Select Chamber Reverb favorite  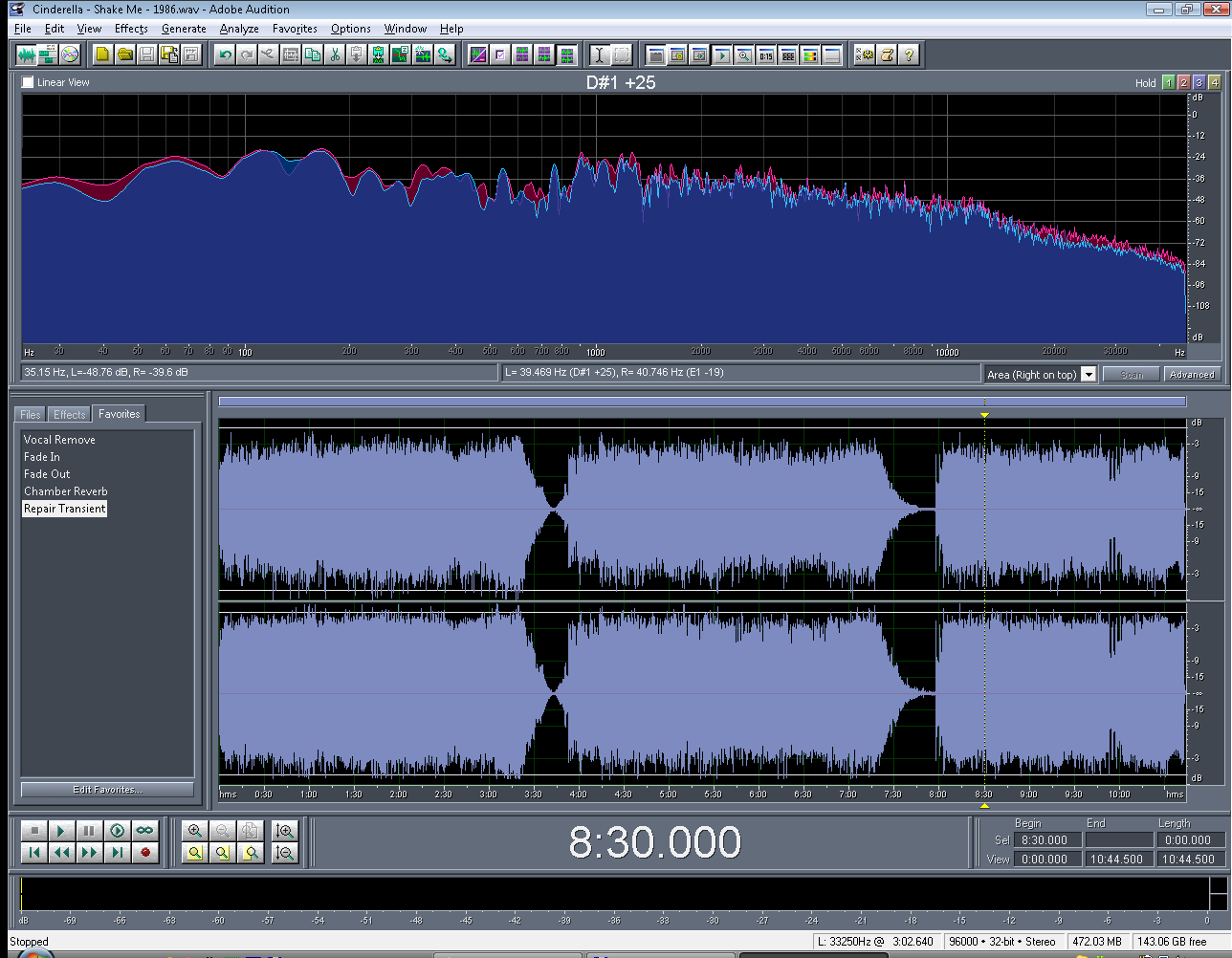pos(66,491)
